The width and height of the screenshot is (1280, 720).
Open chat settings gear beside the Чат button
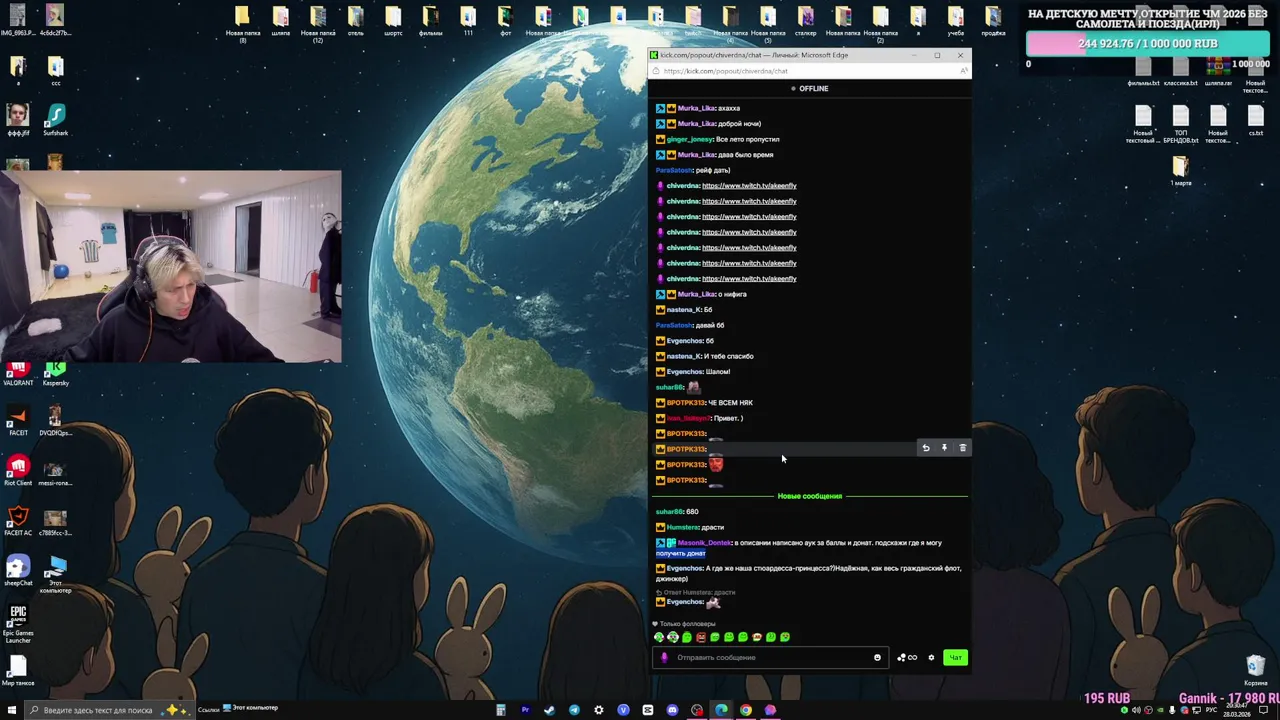coord(931,658)
